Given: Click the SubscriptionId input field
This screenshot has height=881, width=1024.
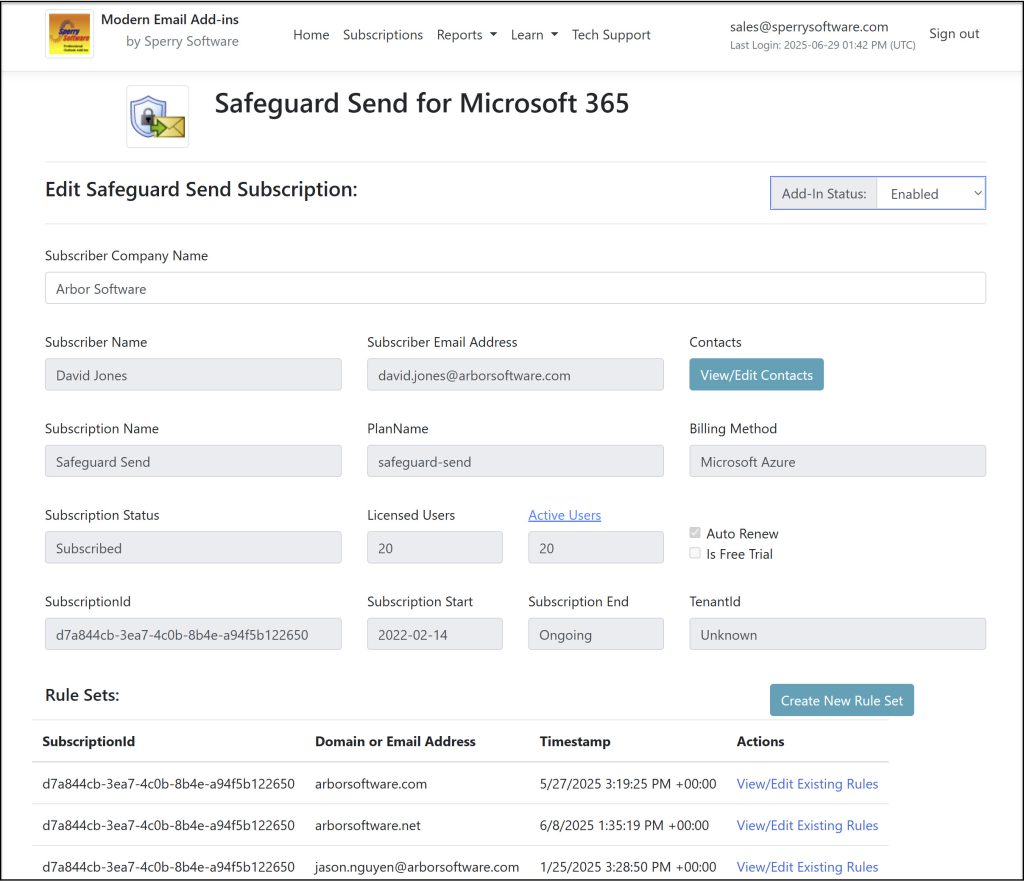Looking at the screenshot, I should [x=193, y=635].
